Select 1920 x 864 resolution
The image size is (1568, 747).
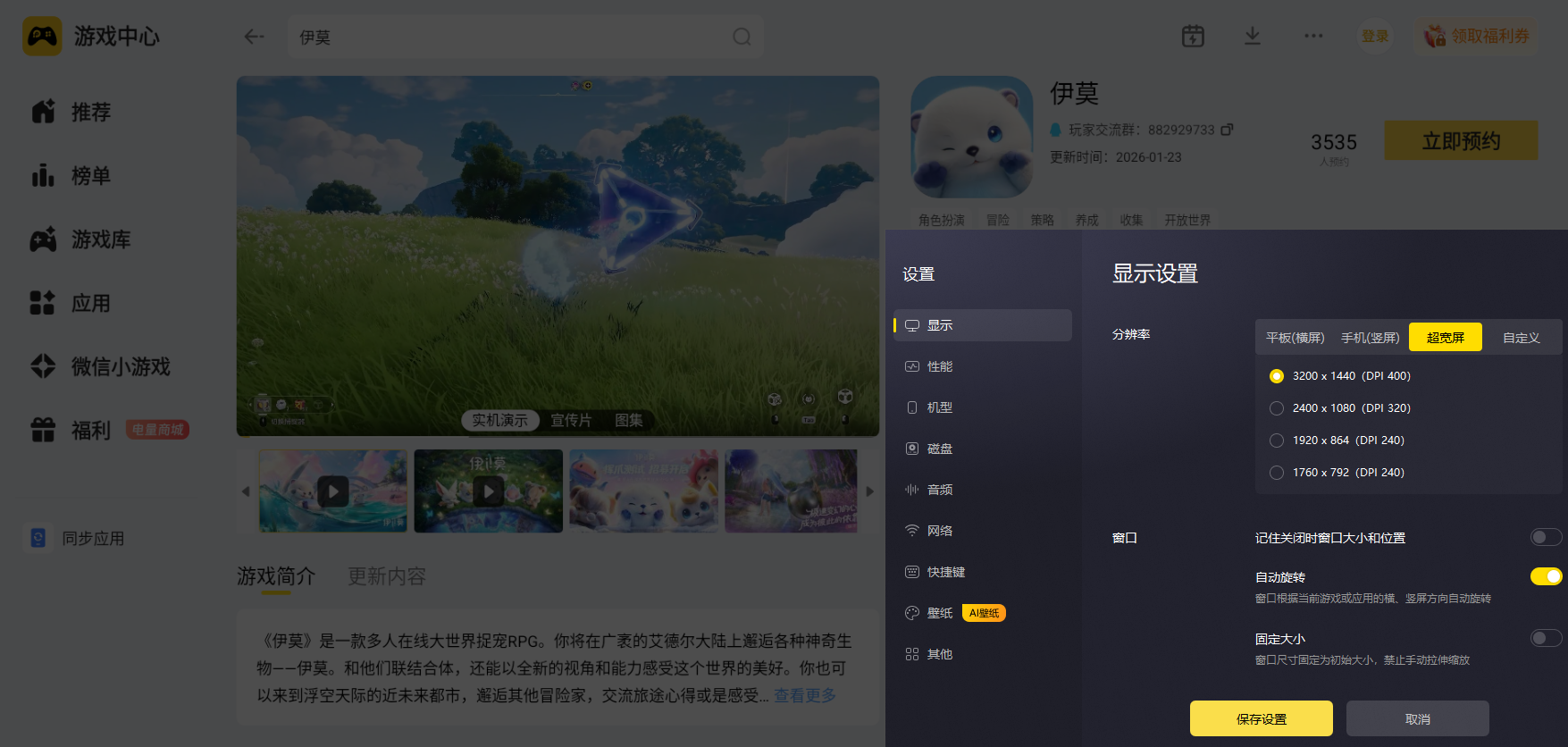[x=1277, y=441]
